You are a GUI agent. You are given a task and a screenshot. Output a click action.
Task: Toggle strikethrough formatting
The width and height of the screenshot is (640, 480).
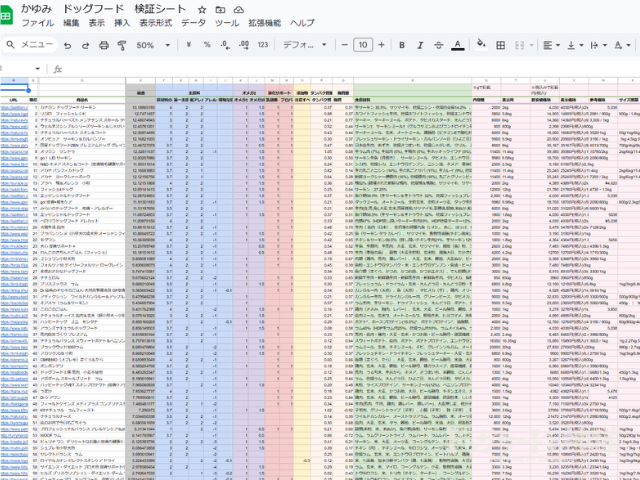click(x=438, y=45)
